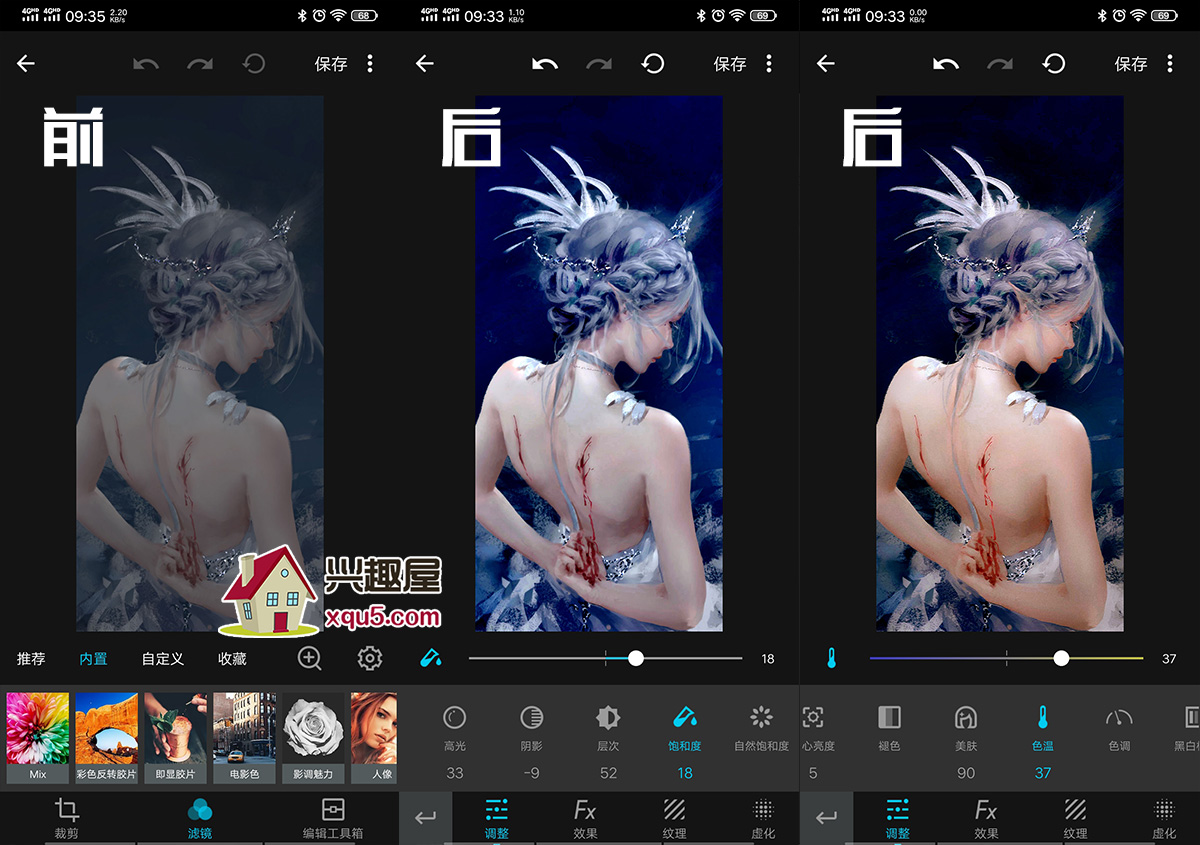Switch to the 自定义 filter tab
The width and height of the screenshot is (1200, 845).
pyautogui.click(x=163, y=659)
